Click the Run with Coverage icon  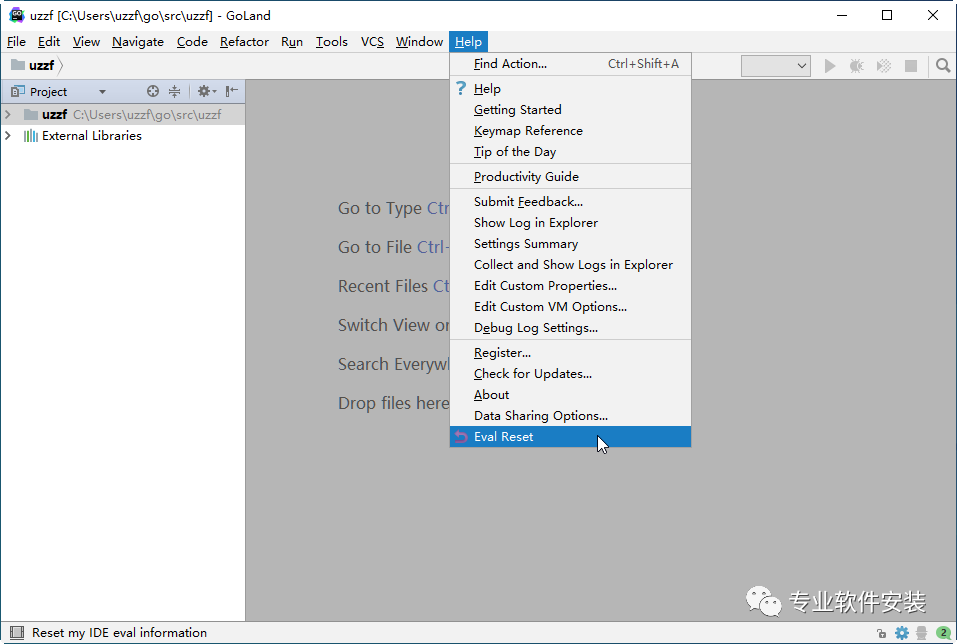tap(884, 66)
